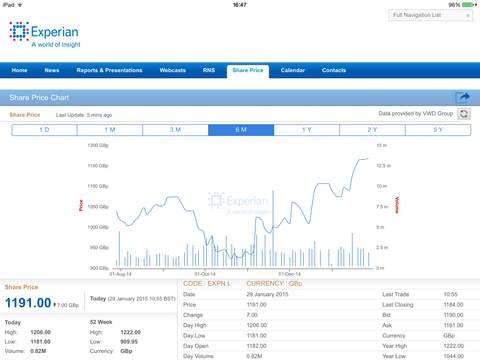Viewport: 480px width, 360px height.
Task: Tap the Last Trade time 10:55
Action: pyautogui.click(x=451, y=294)
